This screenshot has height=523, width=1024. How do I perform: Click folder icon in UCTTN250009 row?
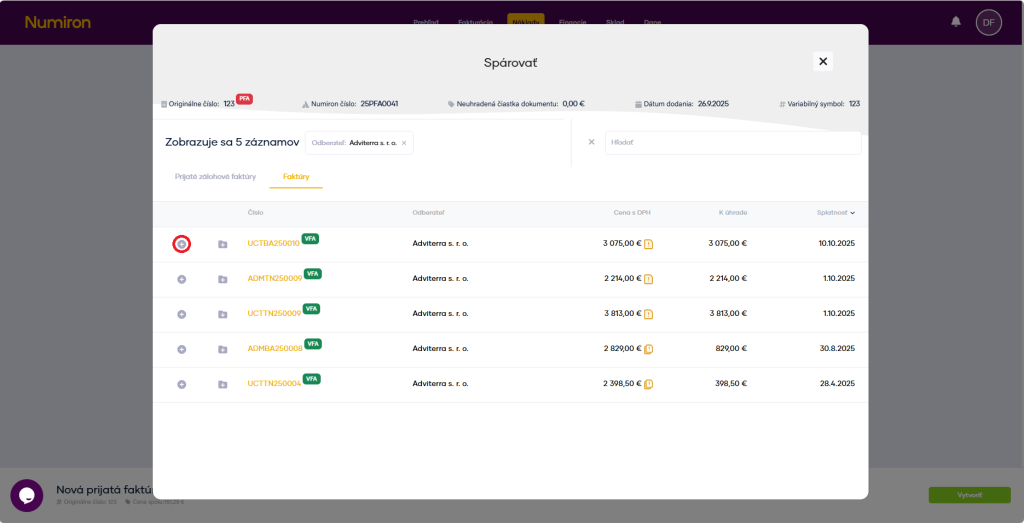(222, 314)
